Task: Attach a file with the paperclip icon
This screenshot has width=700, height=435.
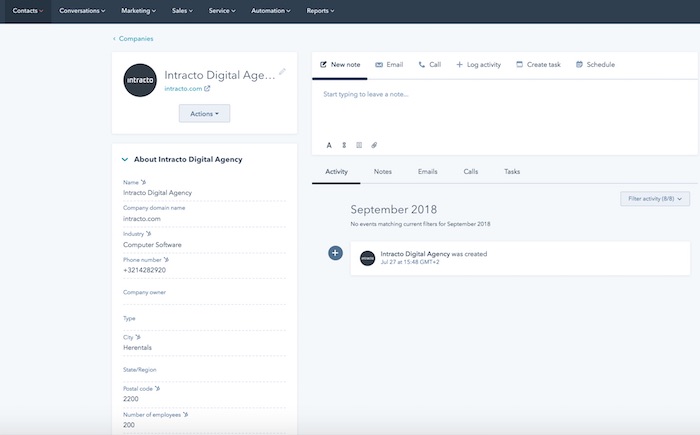Action: (x=374, y=145)
